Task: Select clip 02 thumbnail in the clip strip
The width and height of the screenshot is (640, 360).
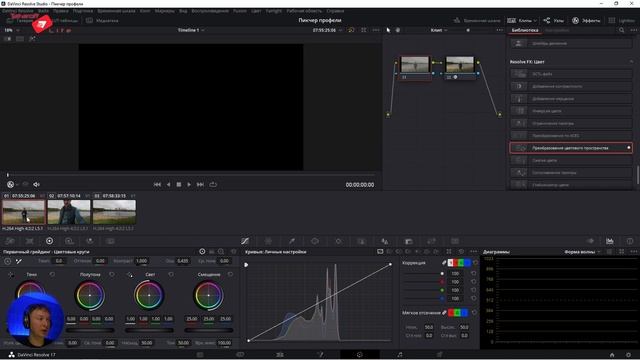Action: [69, 212]
